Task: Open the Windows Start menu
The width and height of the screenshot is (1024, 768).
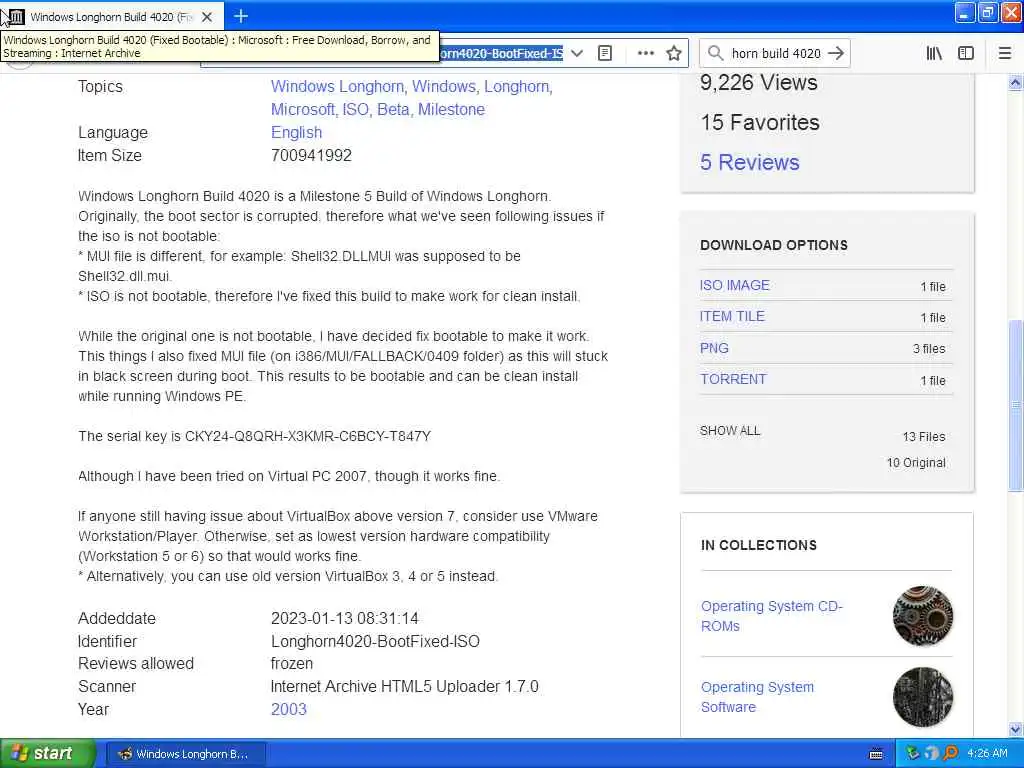Action: 48,754
